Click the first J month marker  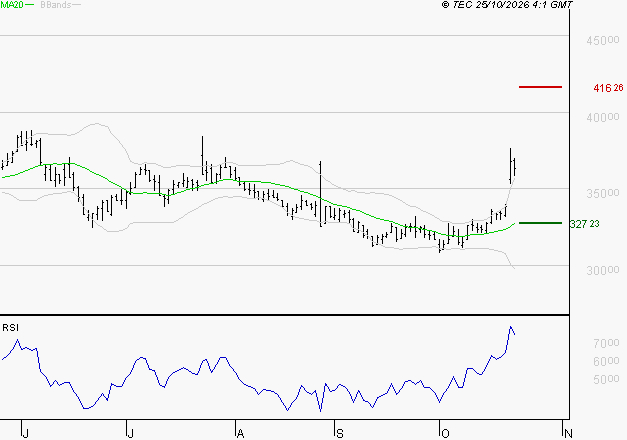point(25,434)
